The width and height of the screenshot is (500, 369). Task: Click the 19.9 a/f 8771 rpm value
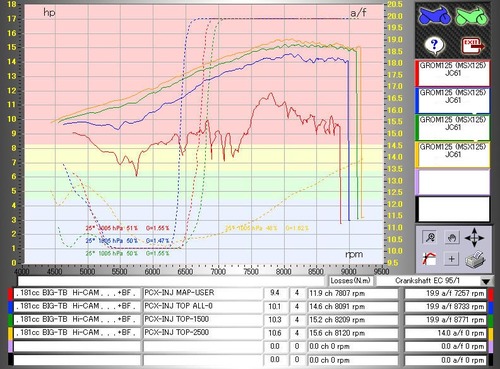[x=446, y=320]
